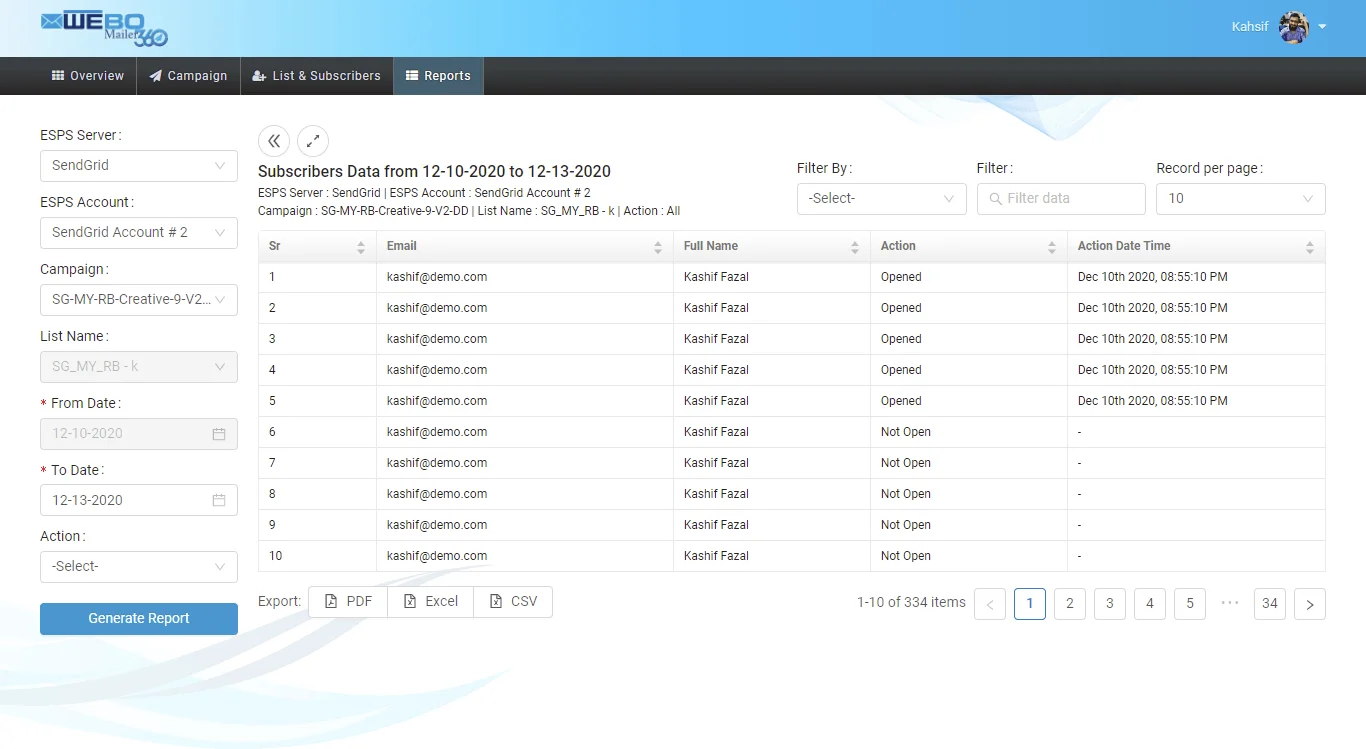Open the To Date calendar icon
The width and height of the screenshot is (1366, 749).
point(219,500)
